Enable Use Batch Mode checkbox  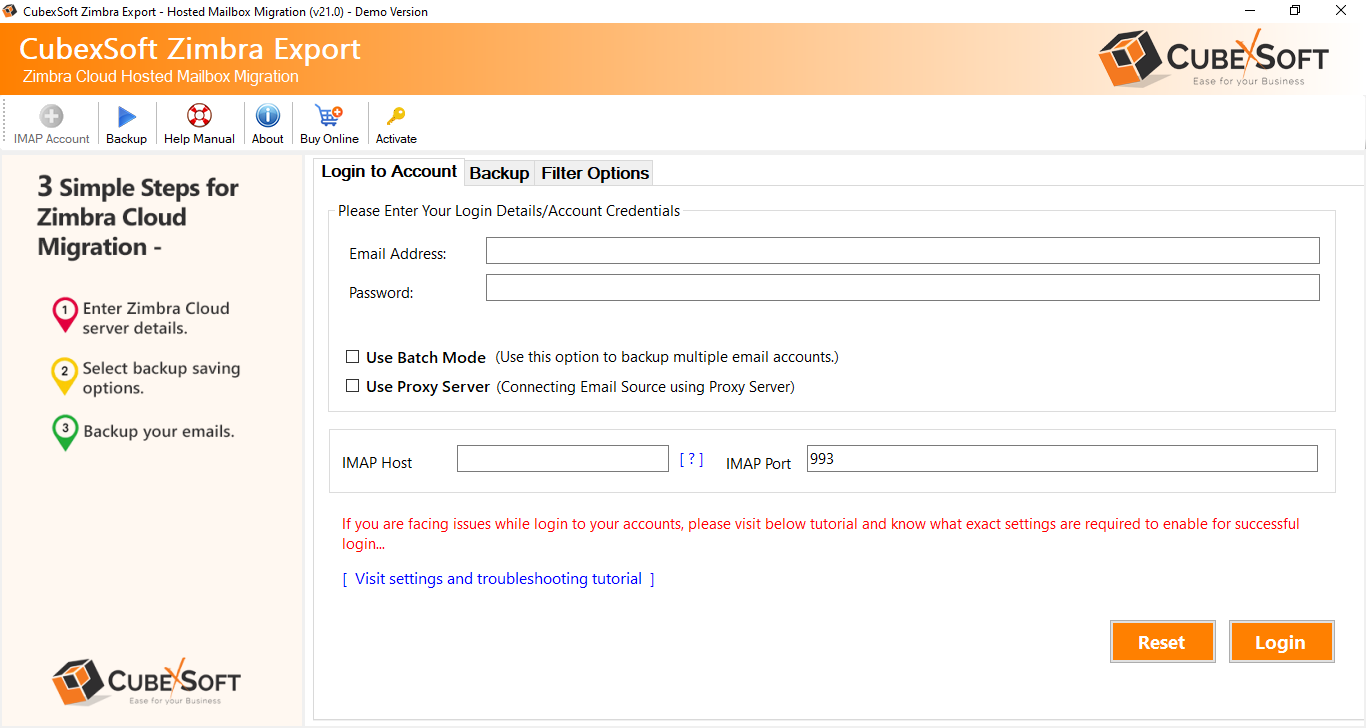coord(352,356)
